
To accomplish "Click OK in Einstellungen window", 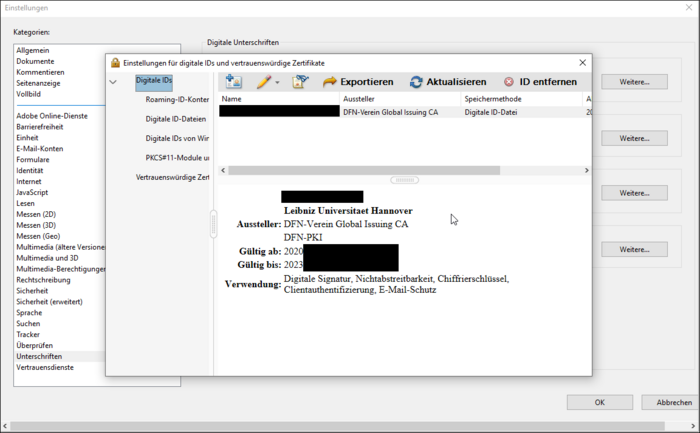I will 600,402.
